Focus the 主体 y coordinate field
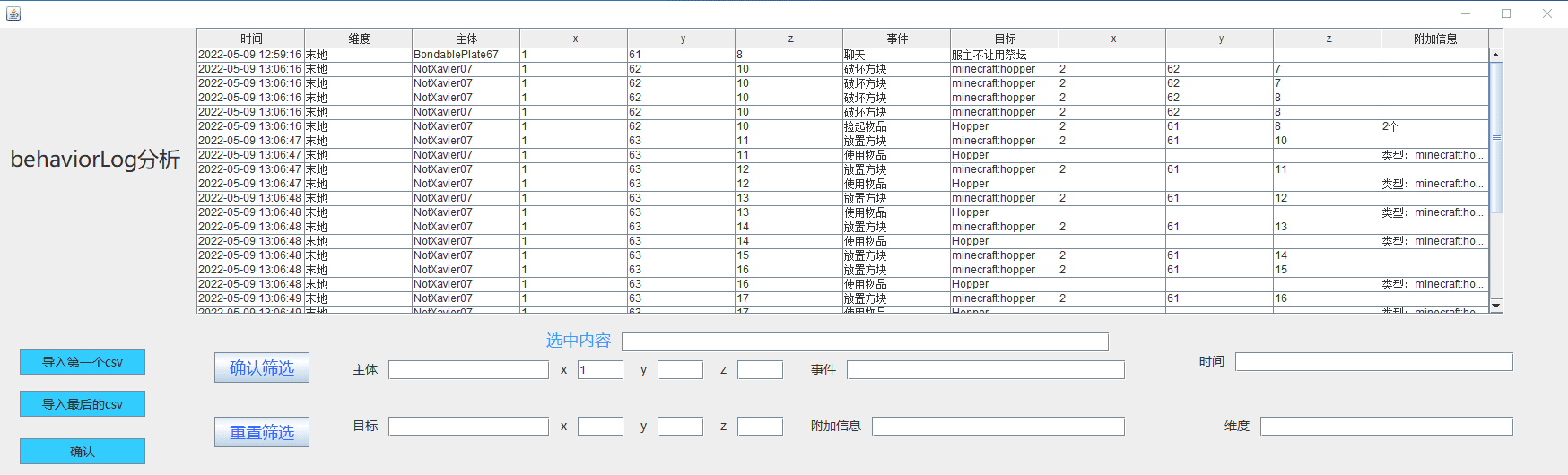The image size is (1568, 475). pos(680,369)
